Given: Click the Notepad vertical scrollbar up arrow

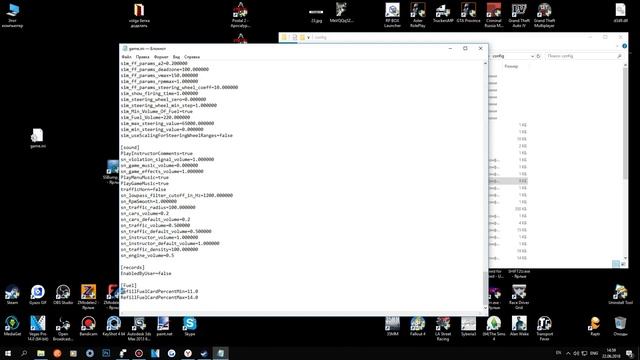Looking at the screenshot, I should 485,64.
